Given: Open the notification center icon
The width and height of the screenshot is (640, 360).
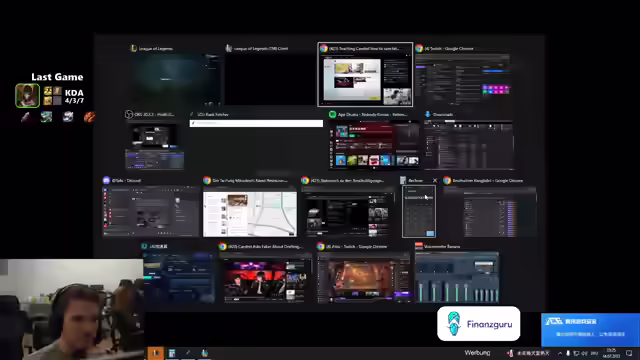Looking at the screenshot, I should (629, 353).
